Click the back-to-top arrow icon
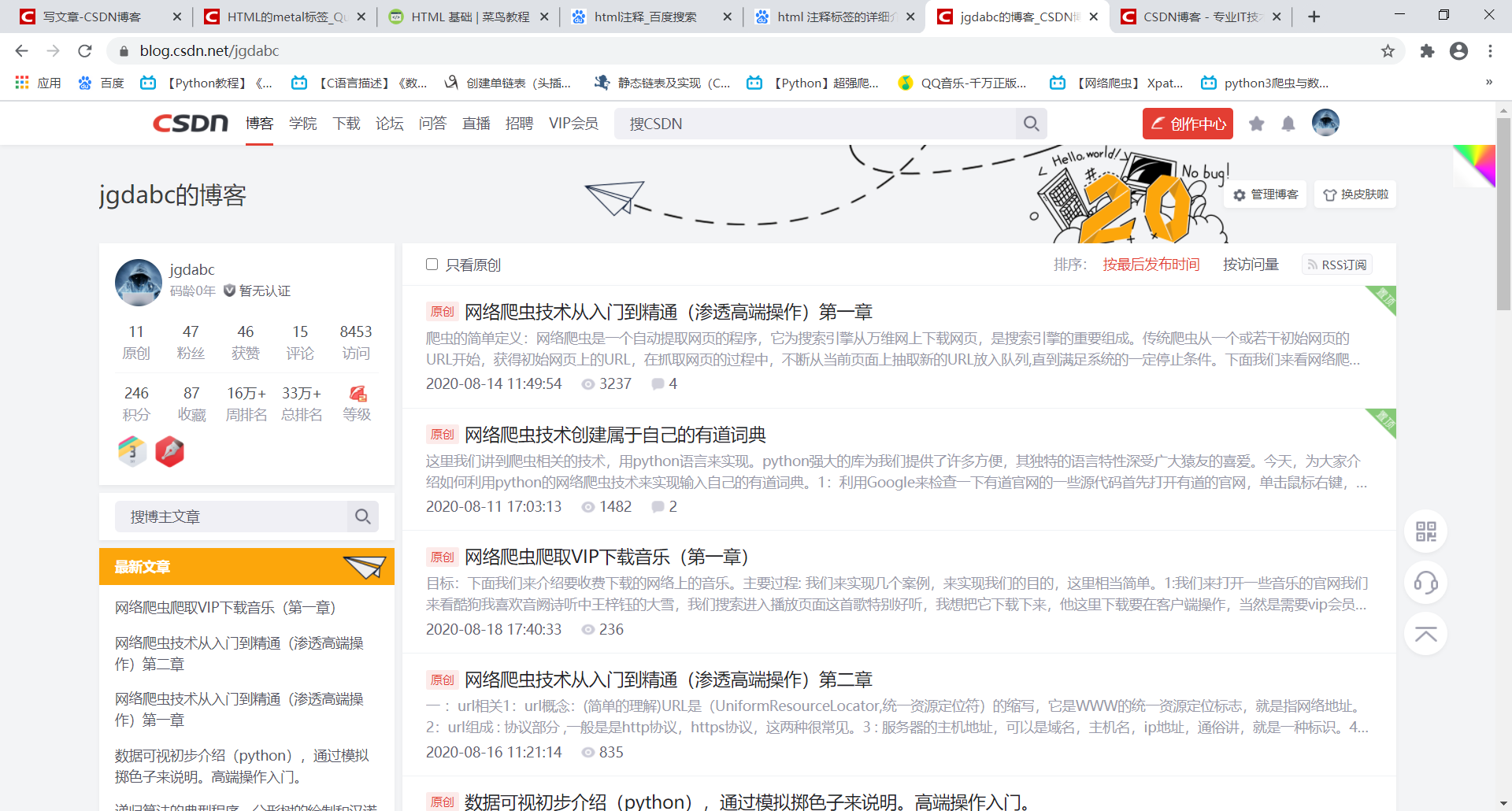The width and height of the screenshot is (1512, 811). [1425, 634]
